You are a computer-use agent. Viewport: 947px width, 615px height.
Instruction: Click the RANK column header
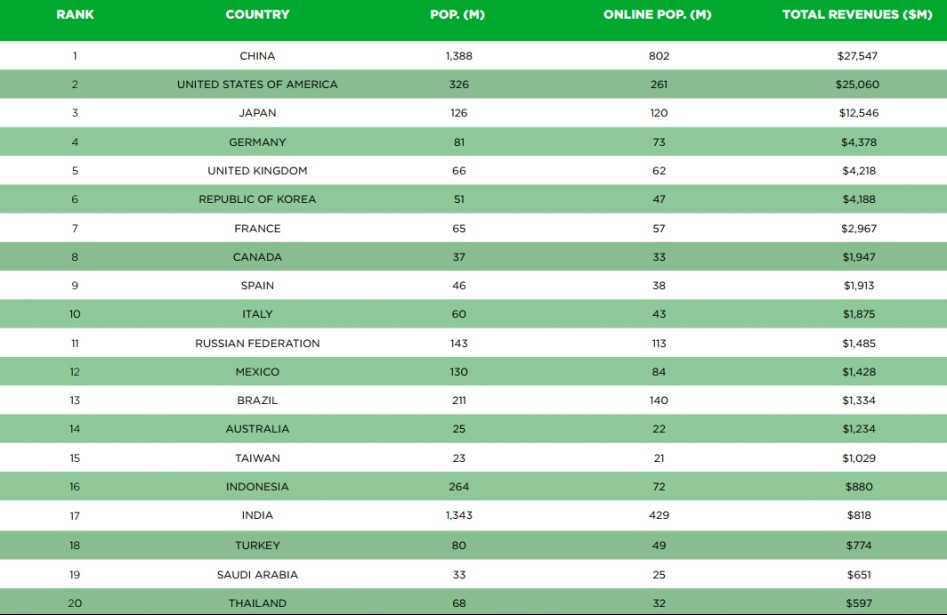pos(75,15)
